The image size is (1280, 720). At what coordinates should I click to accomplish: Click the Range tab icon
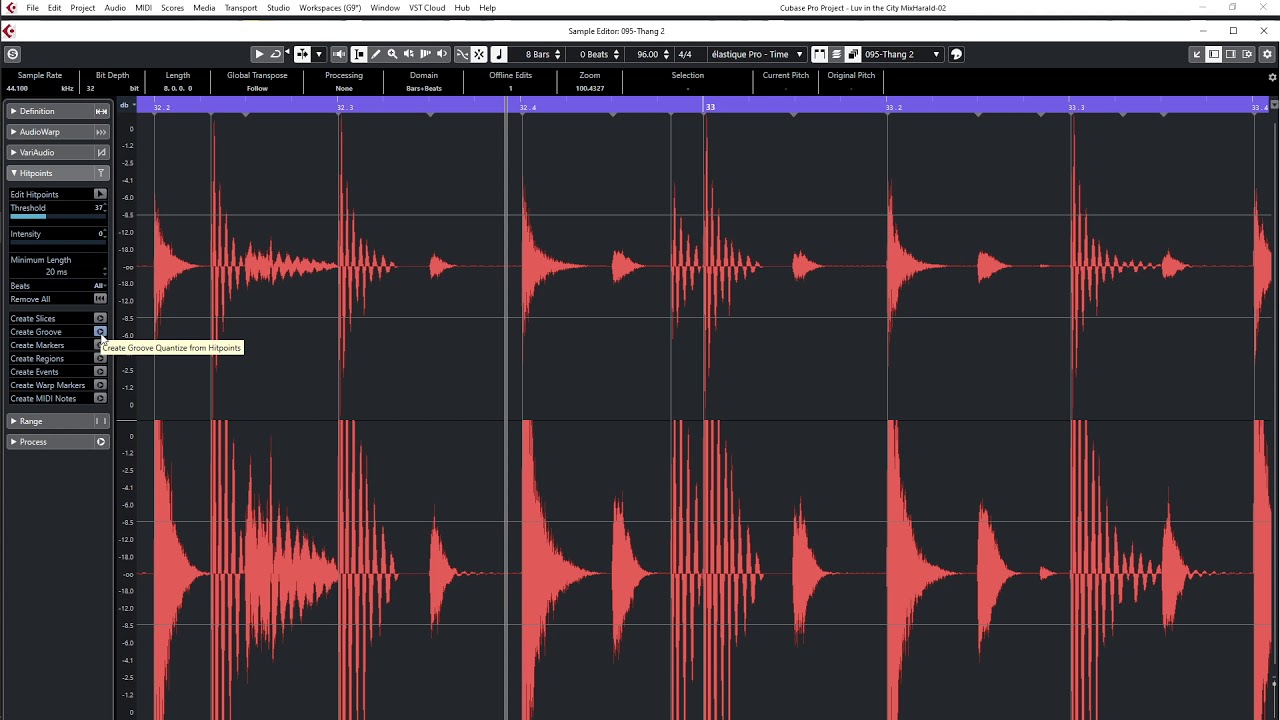[x=101, y=421]
